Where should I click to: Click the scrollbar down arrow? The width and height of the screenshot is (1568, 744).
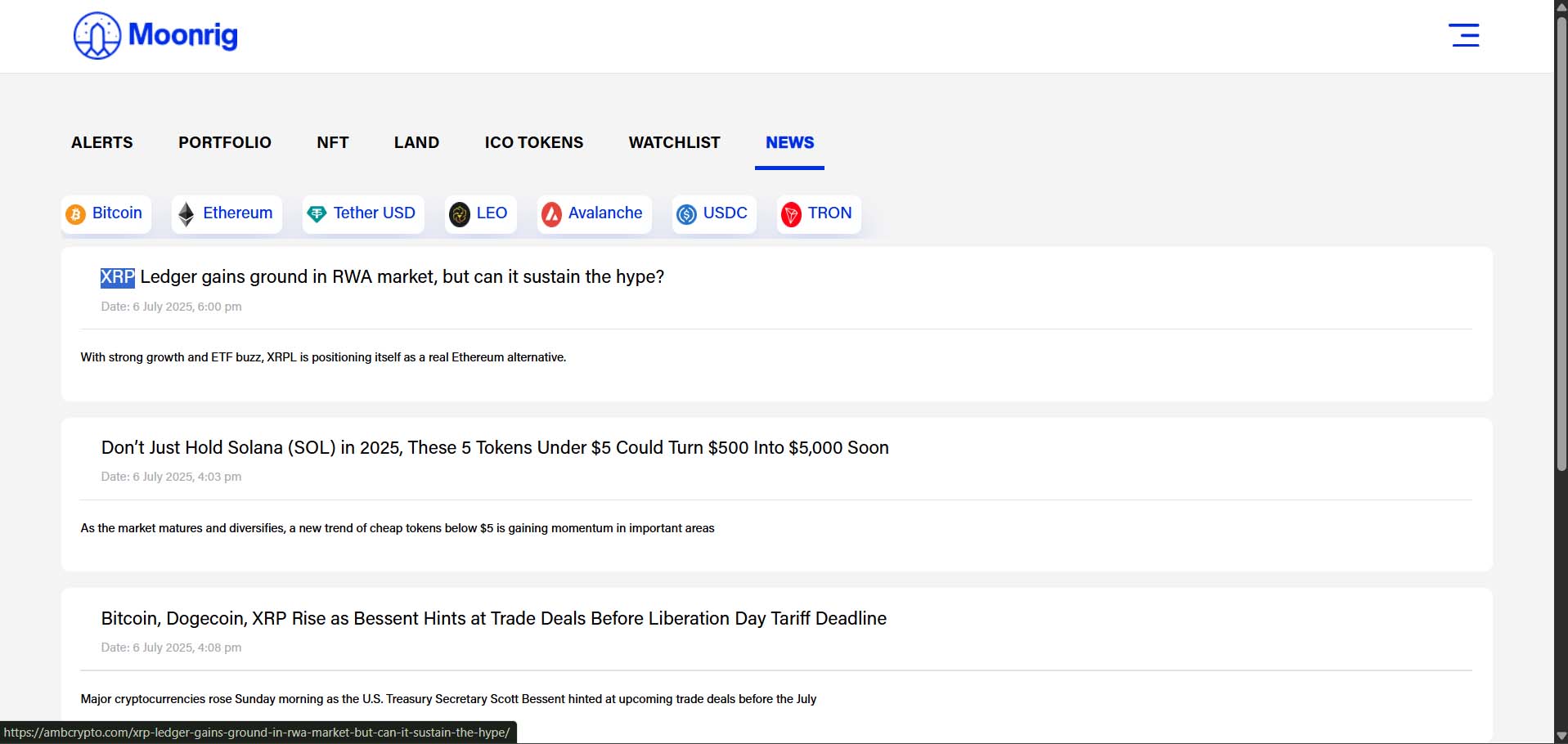click(x=1561, y=737)
